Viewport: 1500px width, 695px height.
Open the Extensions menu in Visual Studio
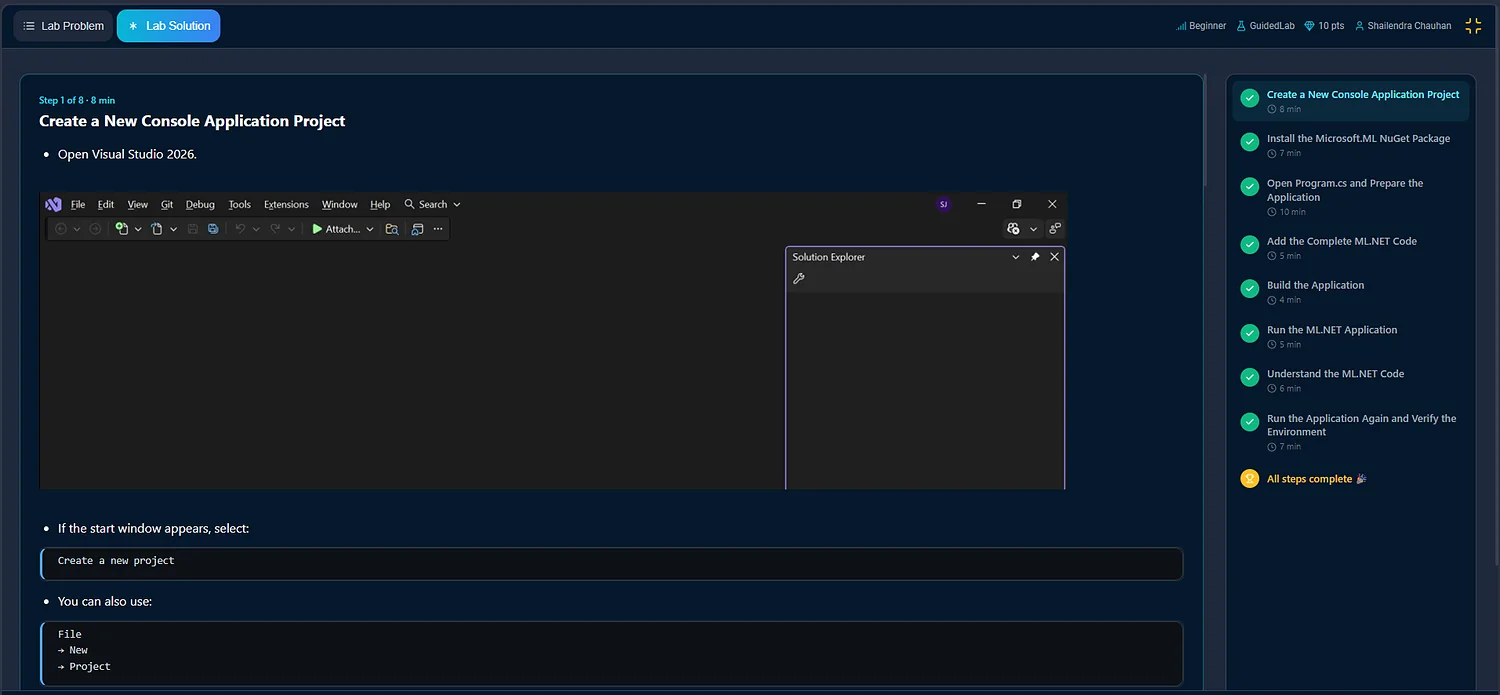pyautogui.click(x=286, y=204)
